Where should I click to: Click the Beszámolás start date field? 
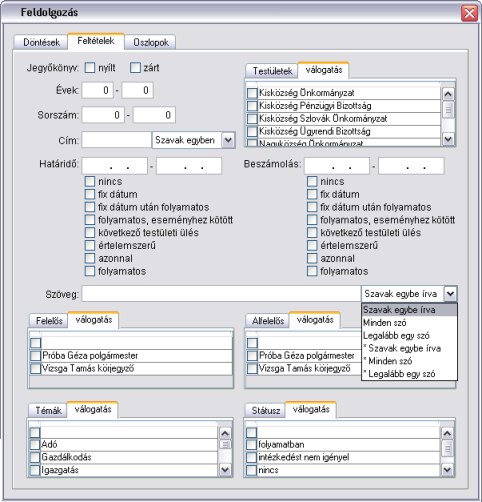click(337, 166)
